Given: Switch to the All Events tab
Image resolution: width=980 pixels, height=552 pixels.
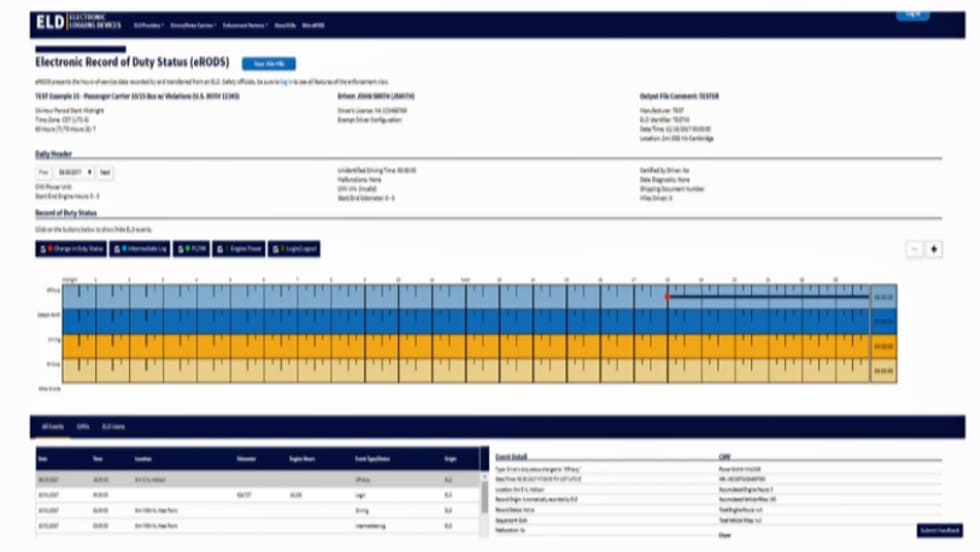Looking at the screenshot, I should tap(52, 426).
